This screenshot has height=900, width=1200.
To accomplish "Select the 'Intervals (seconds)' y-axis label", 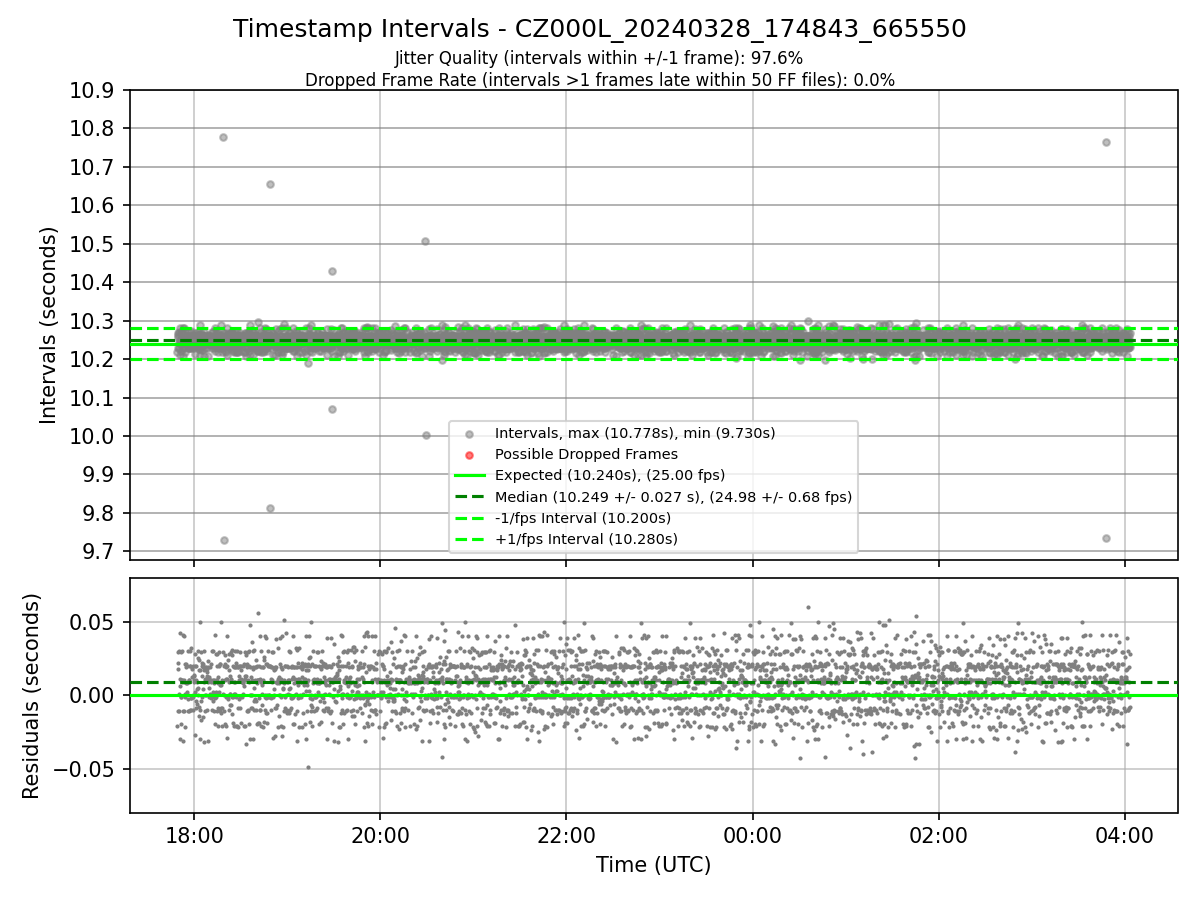I will coord(49,325).
